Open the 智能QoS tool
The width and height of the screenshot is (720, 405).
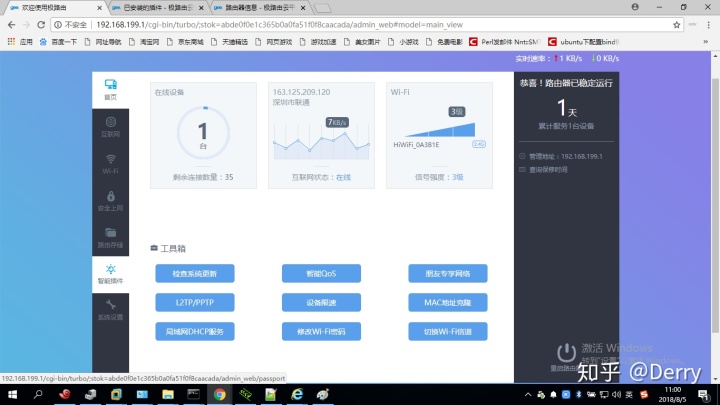click(321, 274)
